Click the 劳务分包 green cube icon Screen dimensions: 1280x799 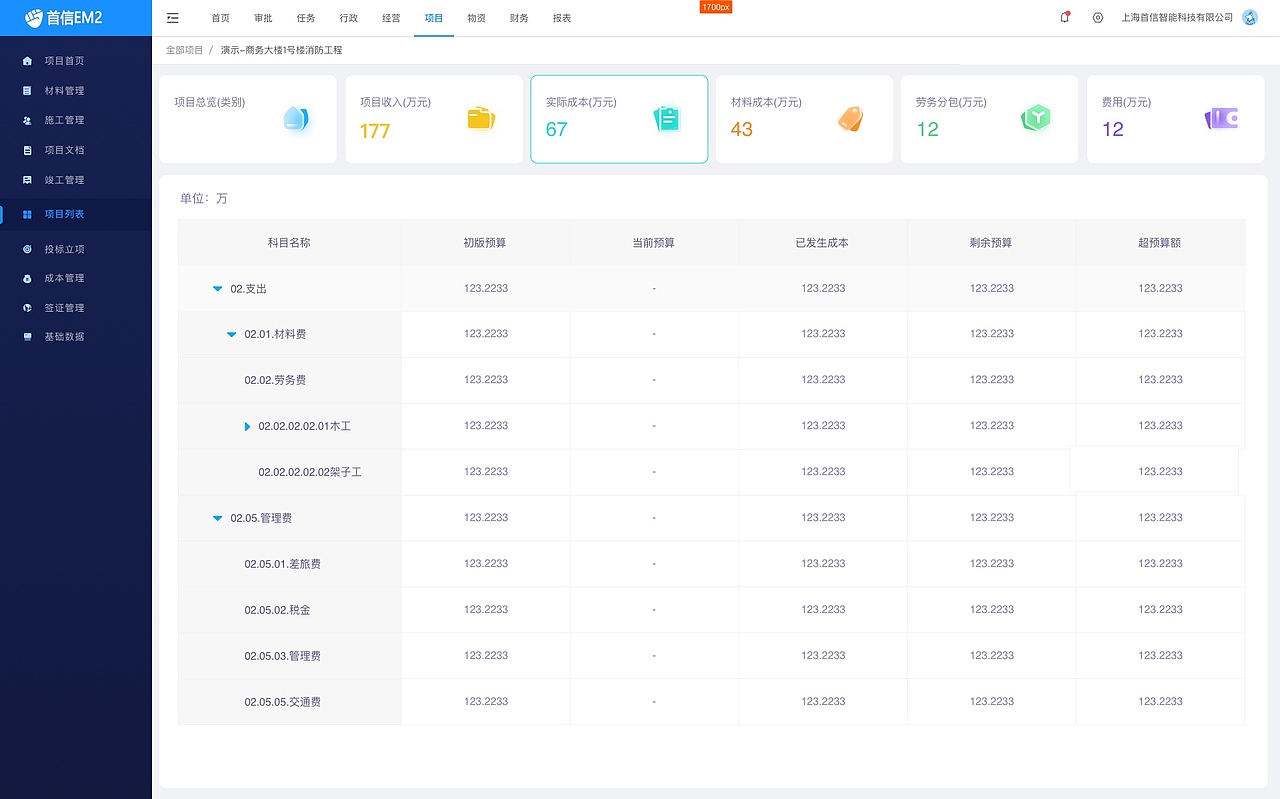1036,118
